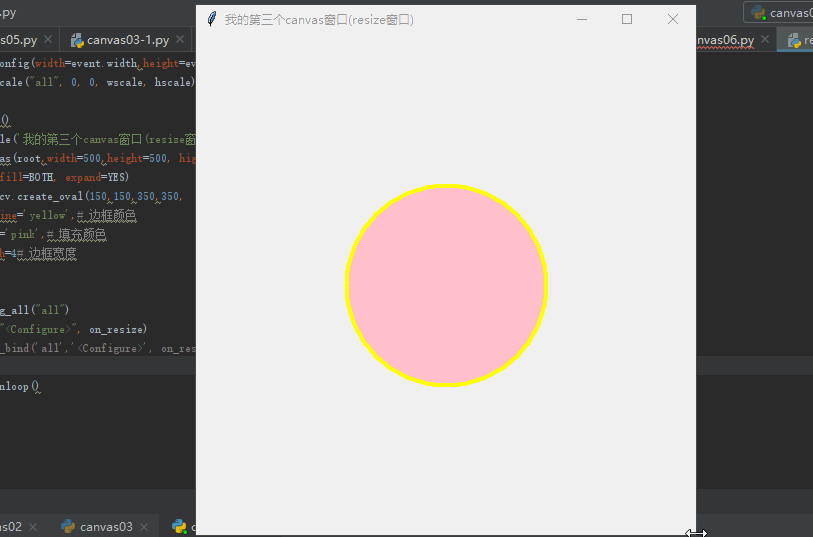
Task: Click the canvas03-1.py Python file icon
Action: tap(77, 40)
